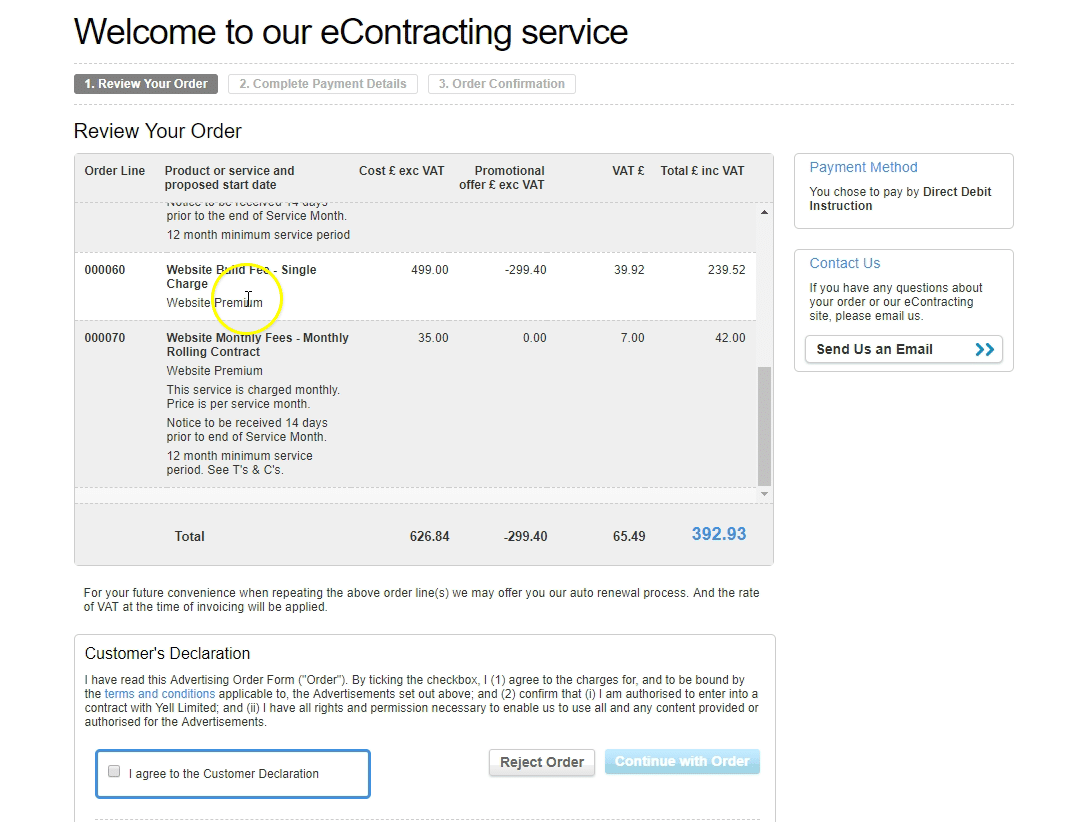This screenshot has height=822, width=1089.
Task: Click the Website Build Fee product name
Action: point(241,276)
